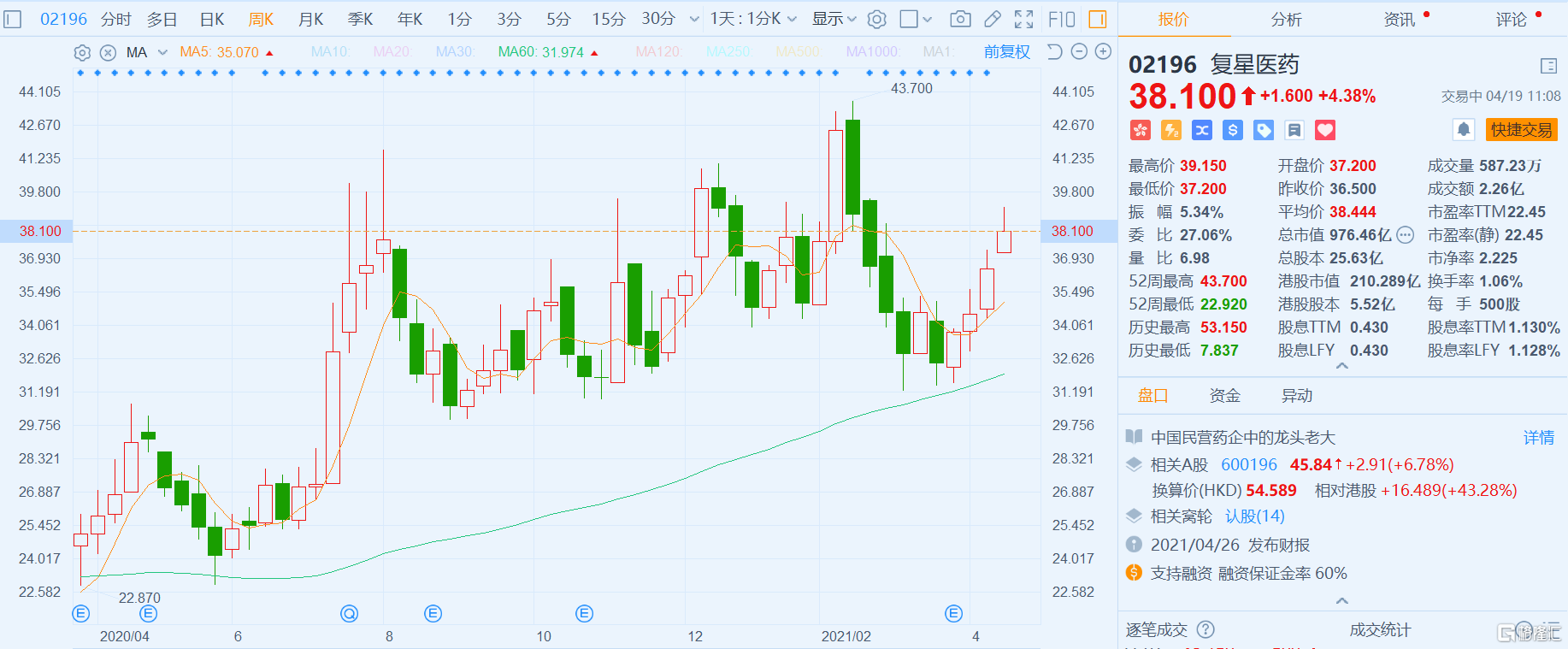Click the 2021/02 earnings E marker
This screenshot has height=649, width=1568.
point(953,613)
